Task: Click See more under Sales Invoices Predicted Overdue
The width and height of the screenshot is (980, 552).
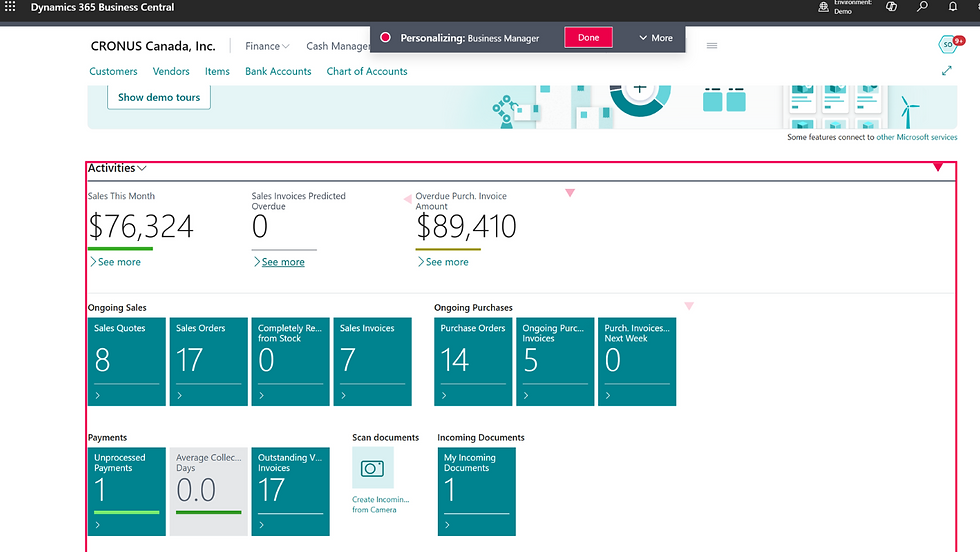Action: click(x=279, y=262)
